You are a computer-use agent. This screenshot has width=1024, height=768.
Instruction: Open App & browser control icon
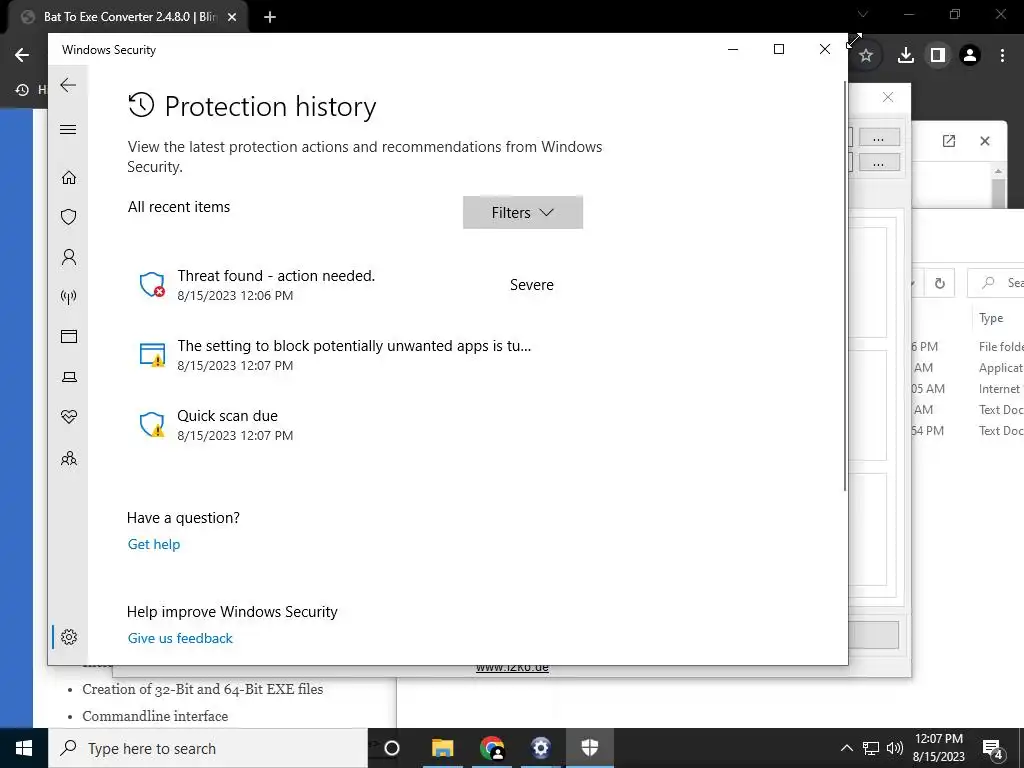(x=69, y=336)
